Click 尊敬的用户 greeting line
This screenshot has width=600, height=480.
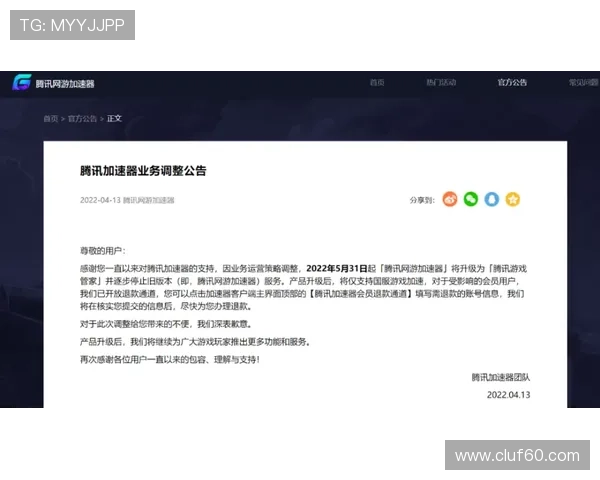[103, 251]
